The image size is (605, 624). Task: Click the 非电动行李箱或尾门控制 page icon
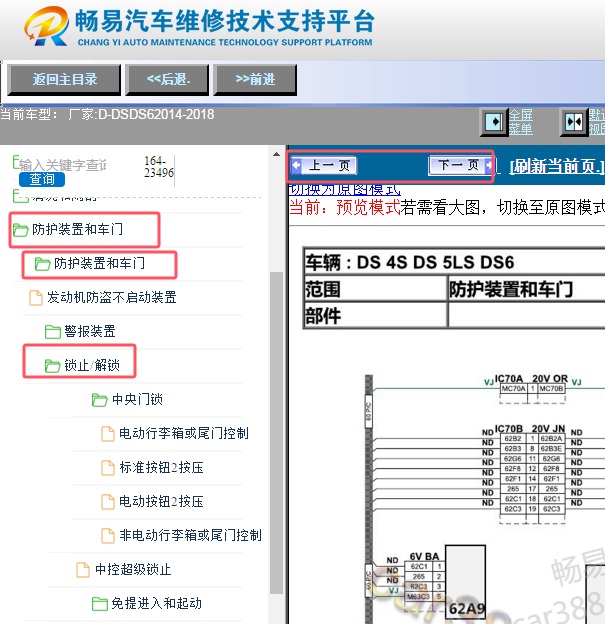coord(108,536)
